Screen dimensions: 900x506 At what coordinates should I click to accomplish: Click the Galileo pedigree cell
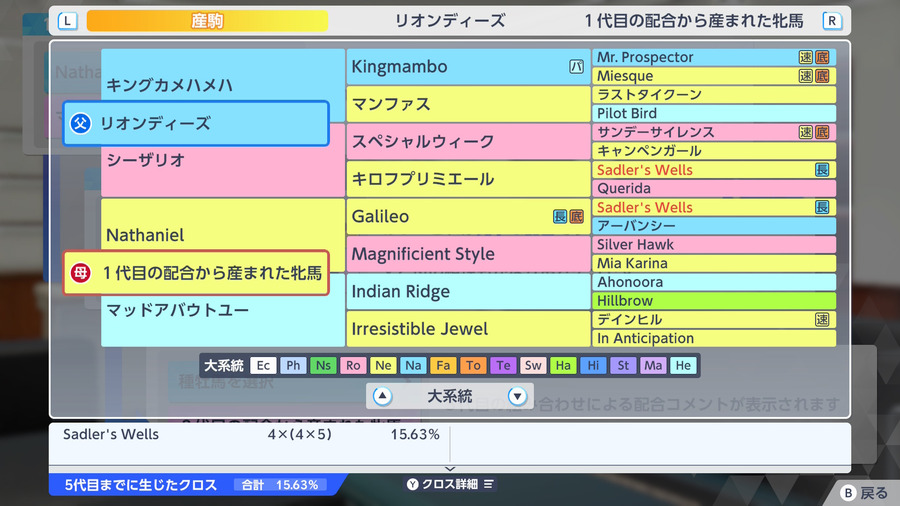click(468, 216)
